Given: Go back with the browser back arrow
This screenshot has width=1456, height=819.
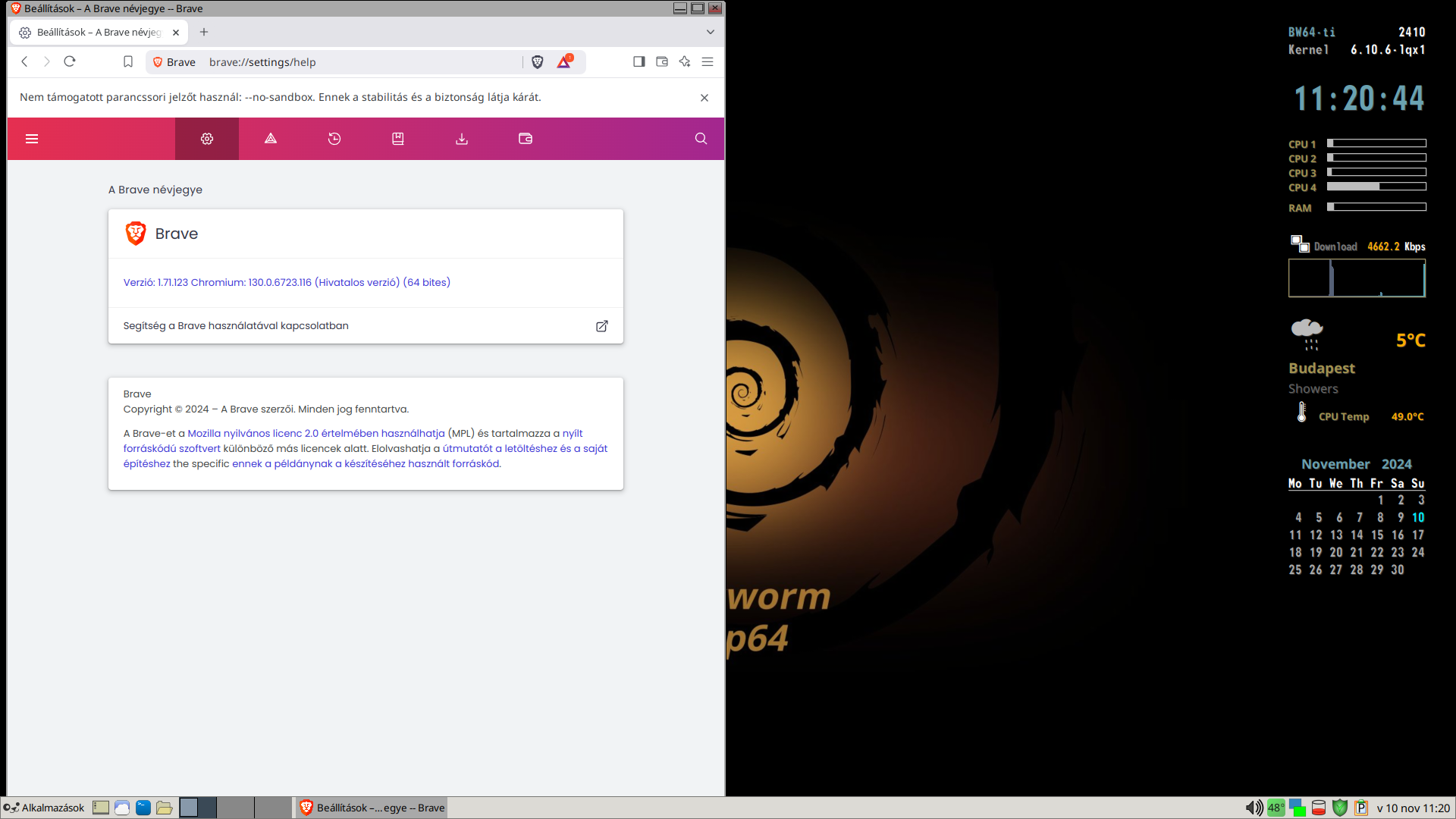Looking at the screenshot, I should (24, 62).
